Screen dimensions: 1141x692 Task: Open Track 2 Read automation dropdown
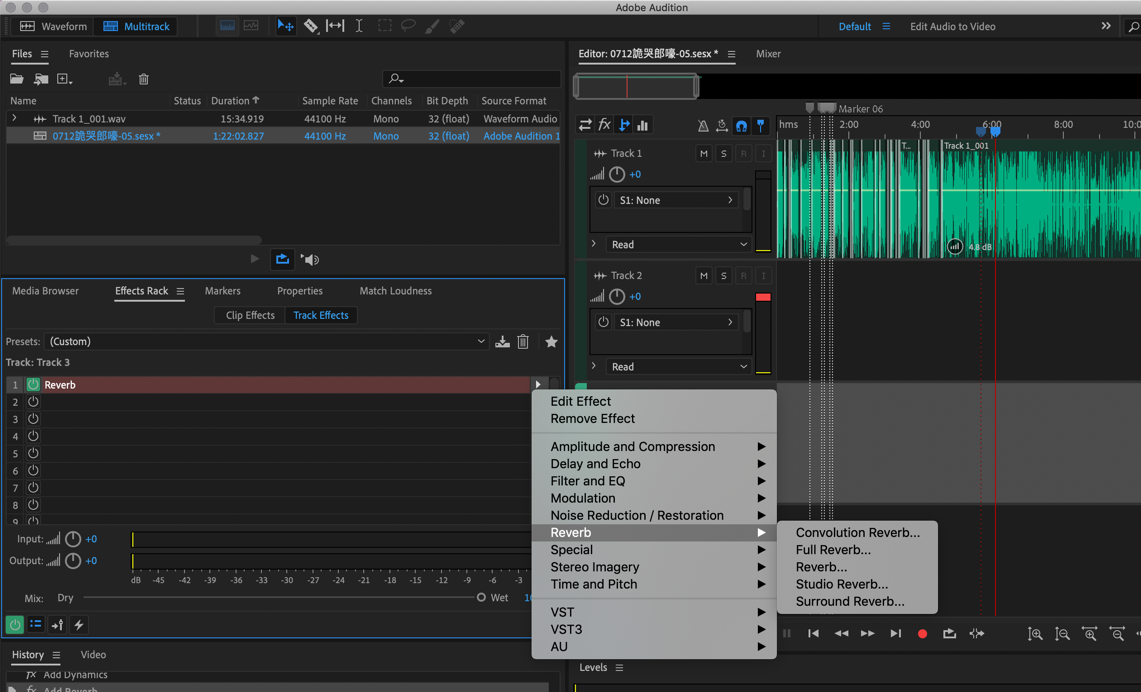[678, 367]
